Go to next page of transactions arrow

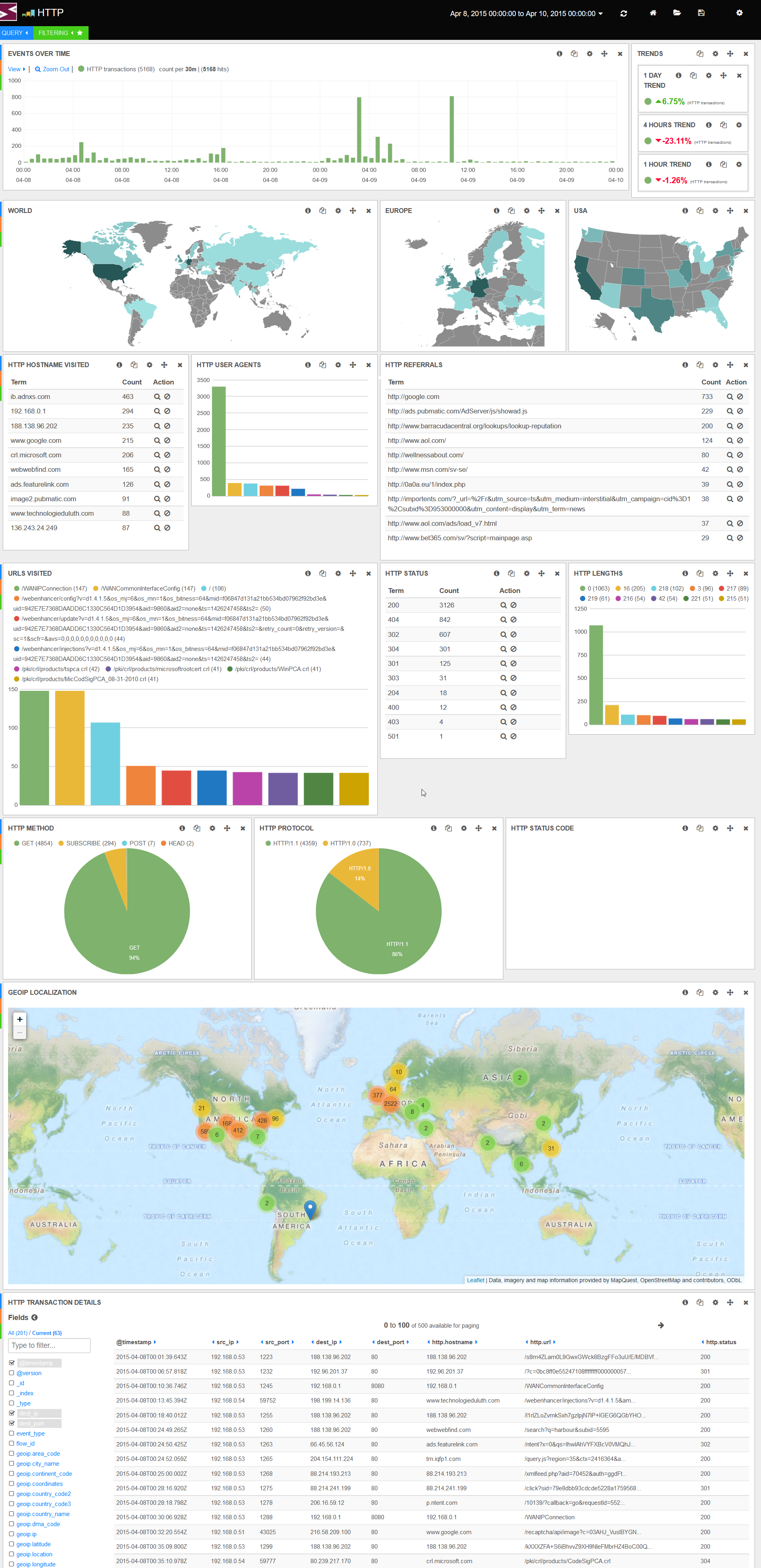click(661, 1326)
